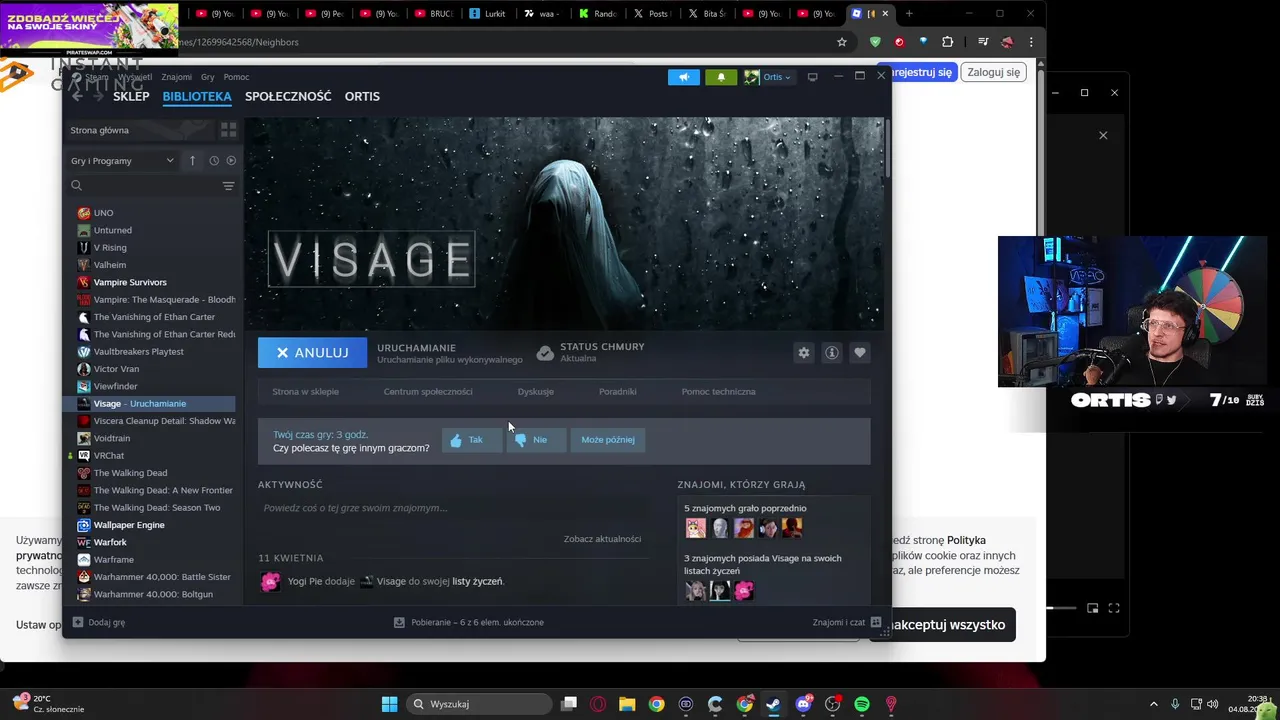Open Spotify from the taskbar

click(862, 704)
